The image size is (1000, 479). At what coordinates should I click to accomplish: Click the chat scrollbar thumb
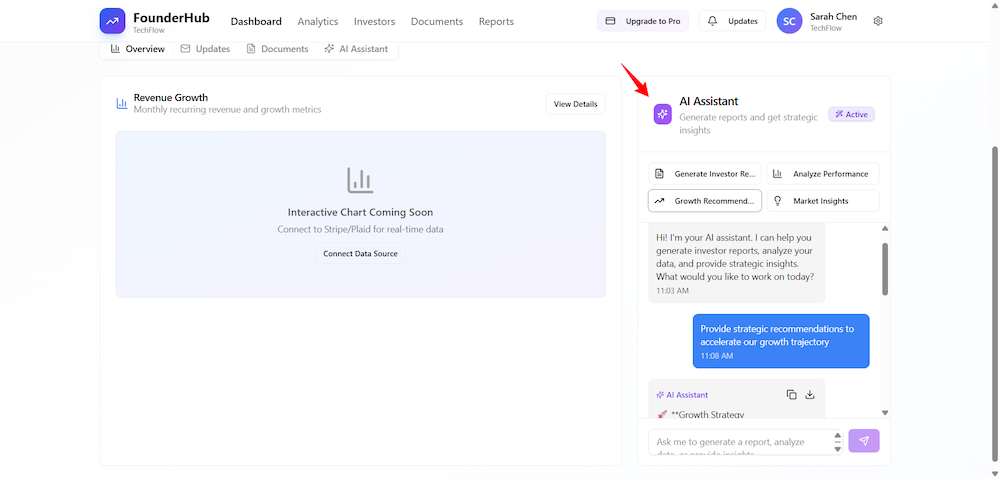(885, 269)
